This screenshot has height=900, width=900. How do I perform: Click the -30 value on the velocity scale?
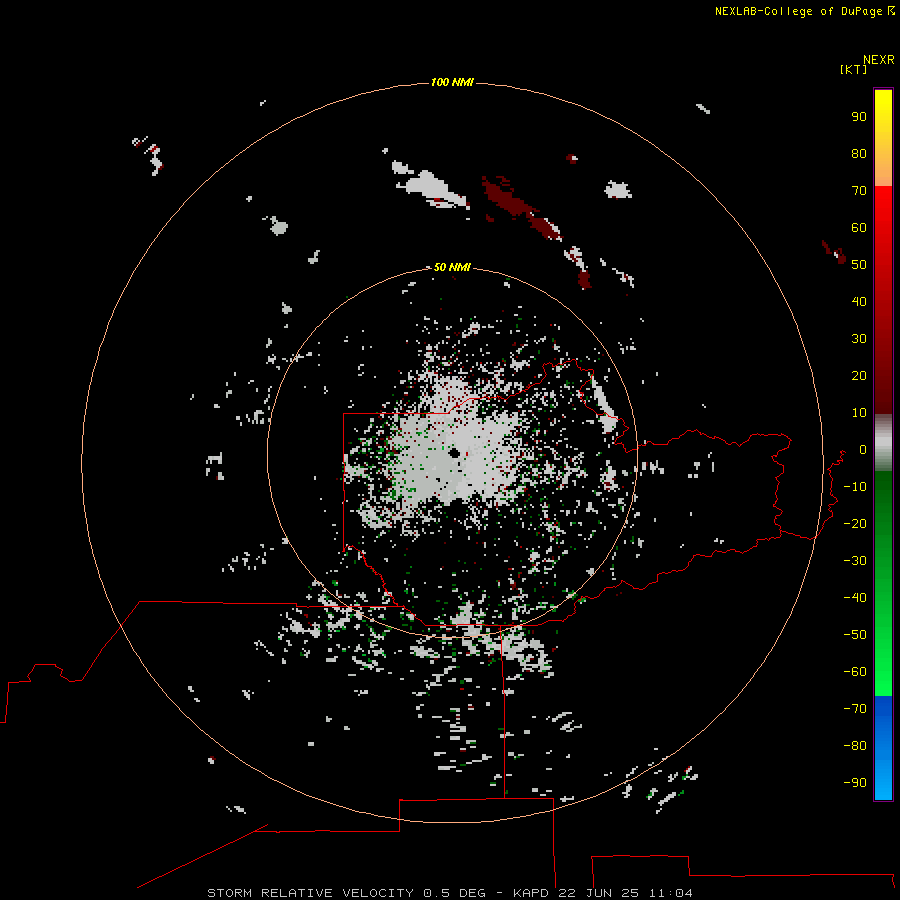tap(855, 561)
